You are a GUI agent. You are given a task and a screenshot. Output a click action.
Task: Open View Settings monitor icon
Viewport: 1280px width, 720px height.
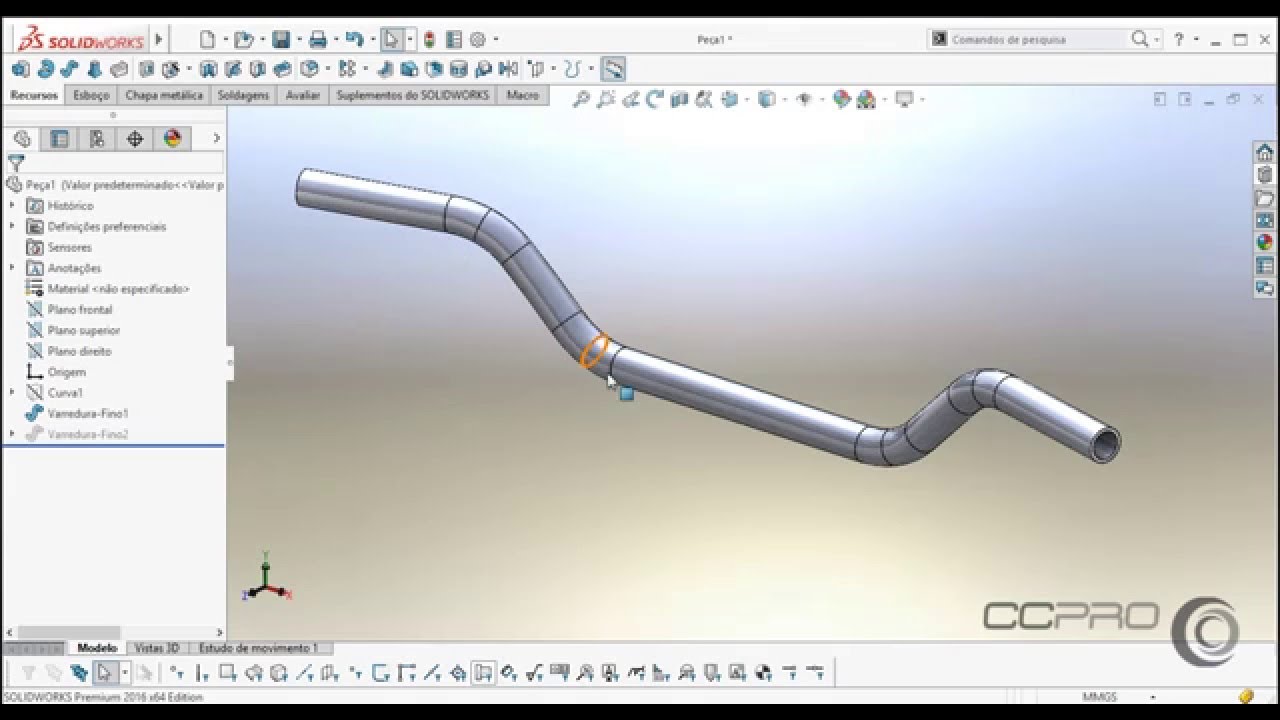pos(904,99)
